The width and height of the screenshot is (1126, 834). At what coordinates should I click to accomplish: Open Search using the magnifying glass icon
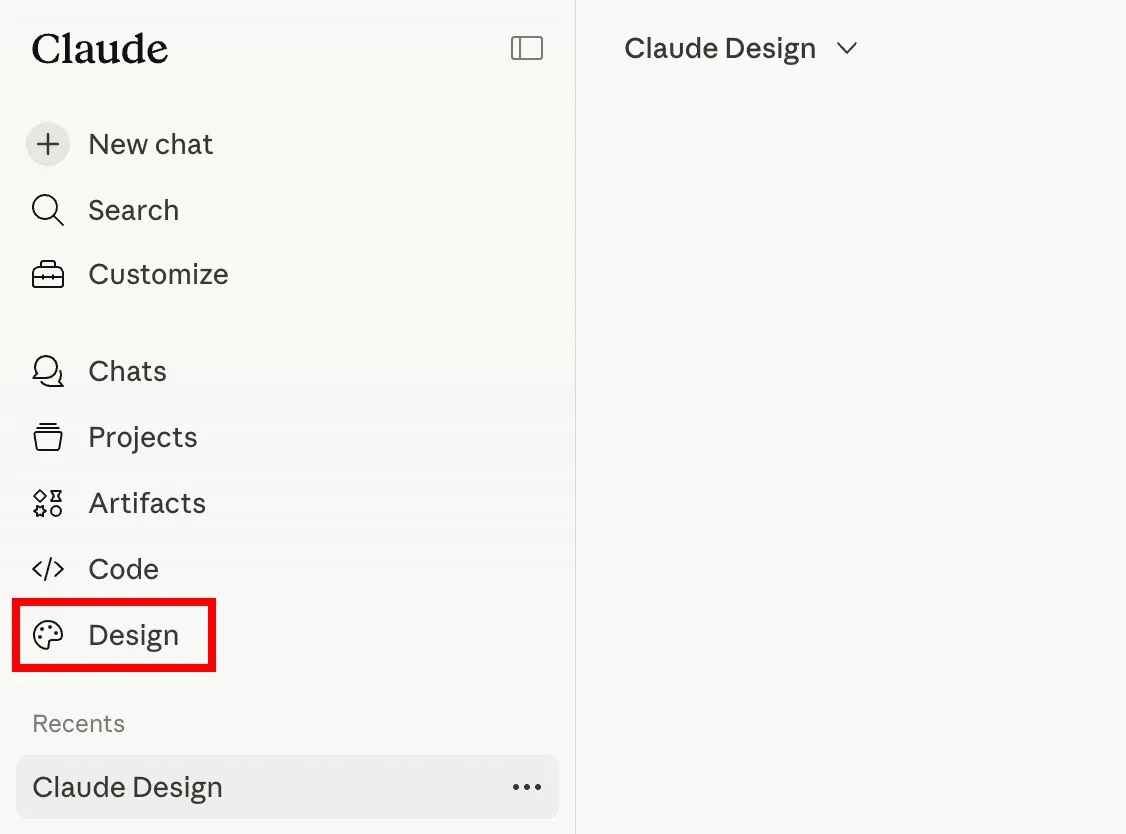pos(47,210)
